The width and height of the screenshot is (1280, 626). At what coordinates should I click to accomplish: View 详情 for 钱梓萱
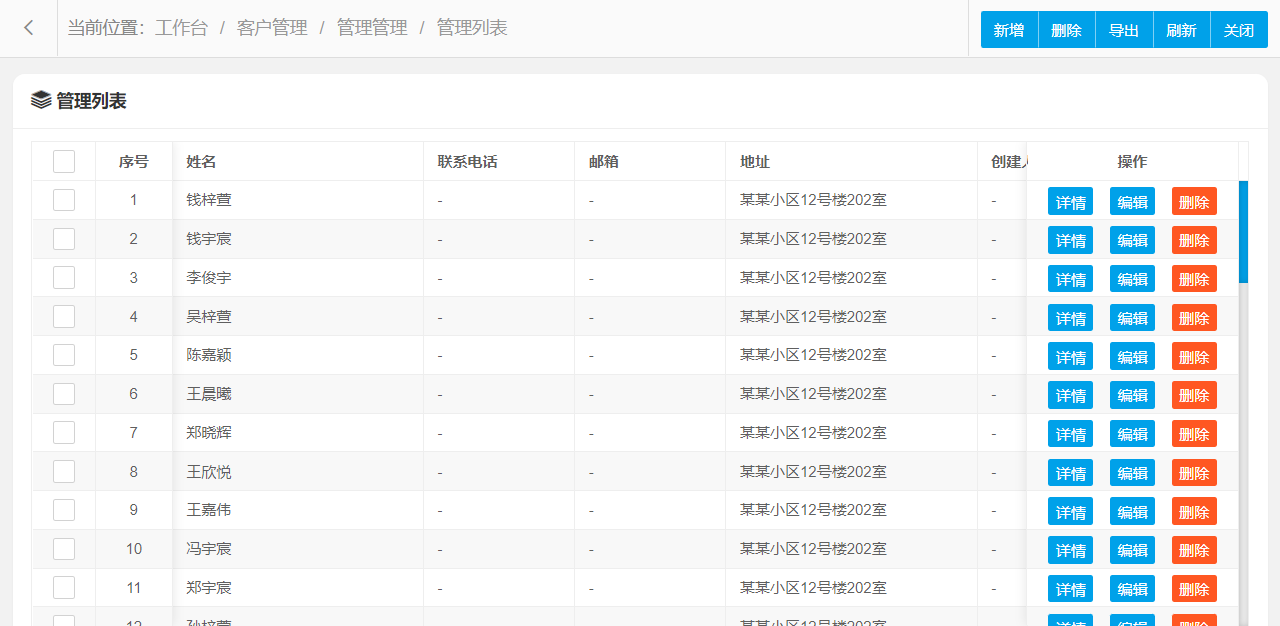tap(1070, 201)
